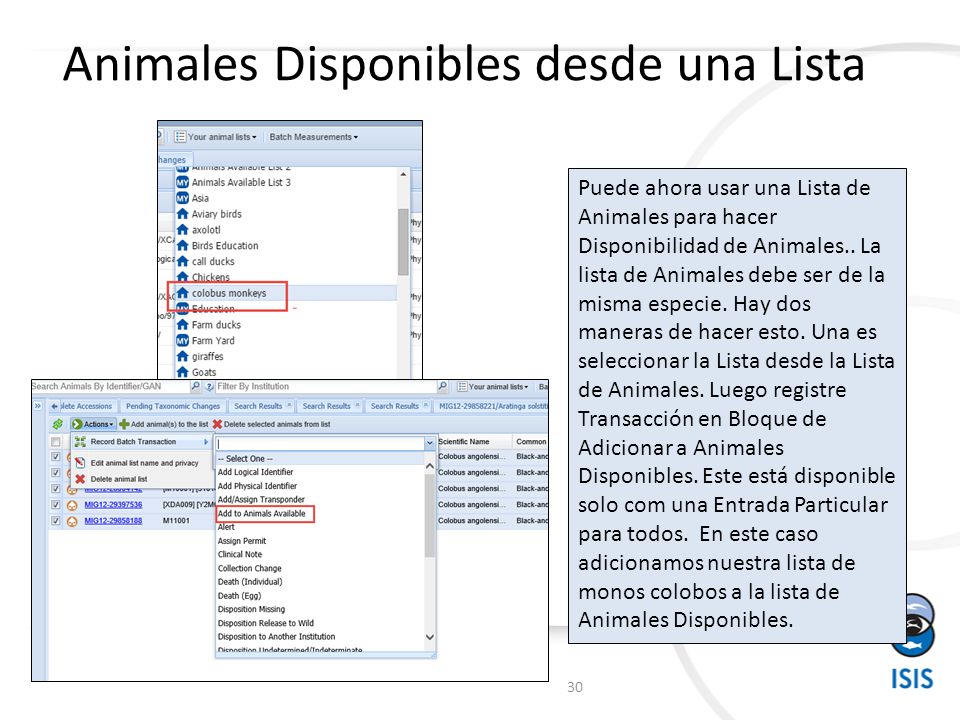Open Your animal lists next to Filter By Institution
Viewport: 960px width, 720px height.
[493, 387]
